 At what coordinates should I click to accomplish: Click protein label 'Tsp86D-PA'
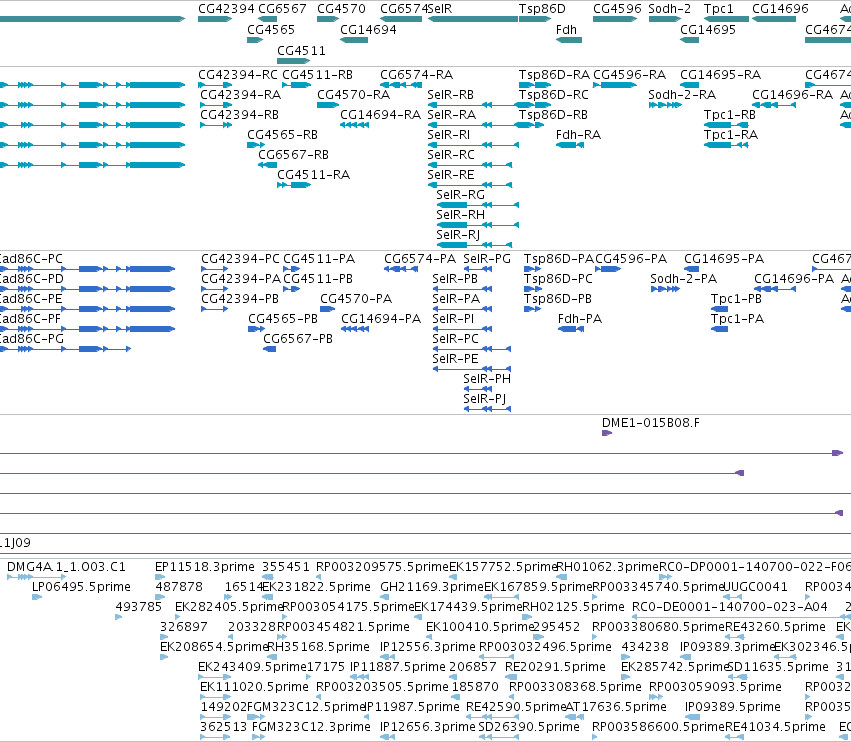pos(559,259)
